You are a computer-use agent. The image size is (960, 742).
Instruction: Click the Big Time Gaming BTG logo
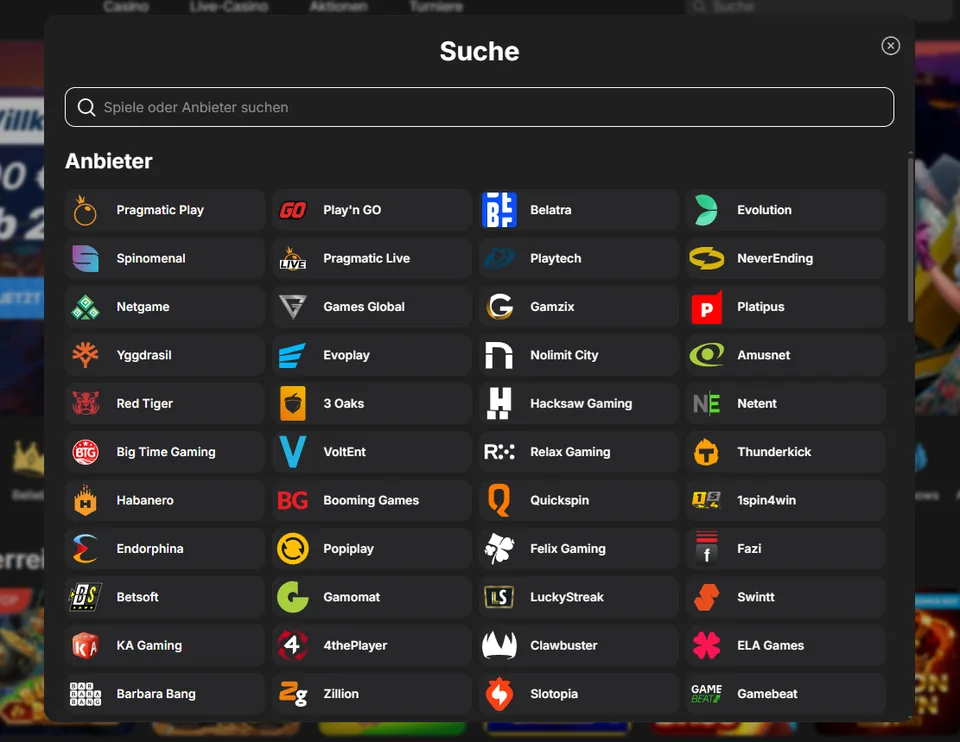85,452
